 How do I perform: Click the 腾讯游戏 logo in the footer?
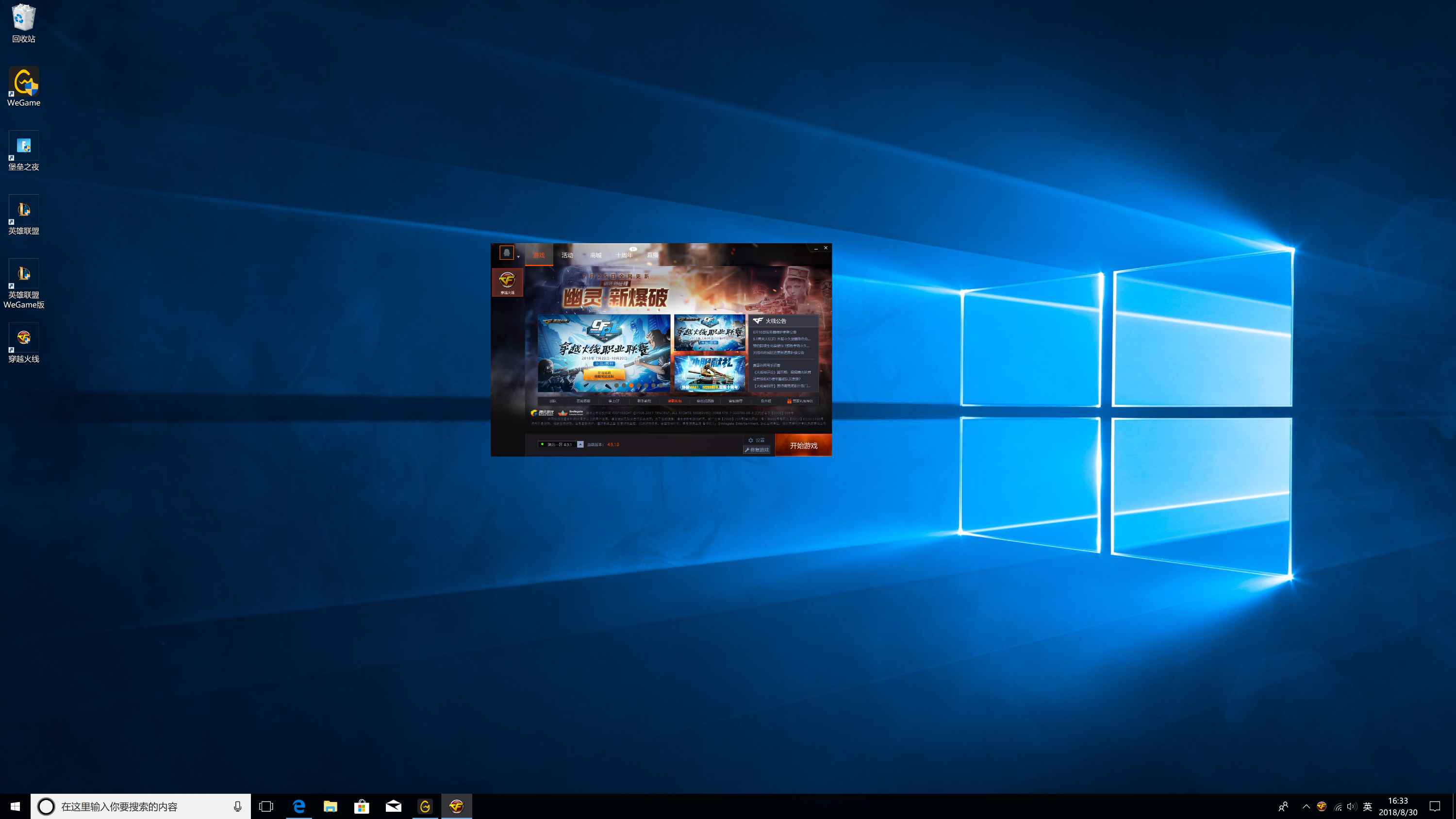coord(542,413)
